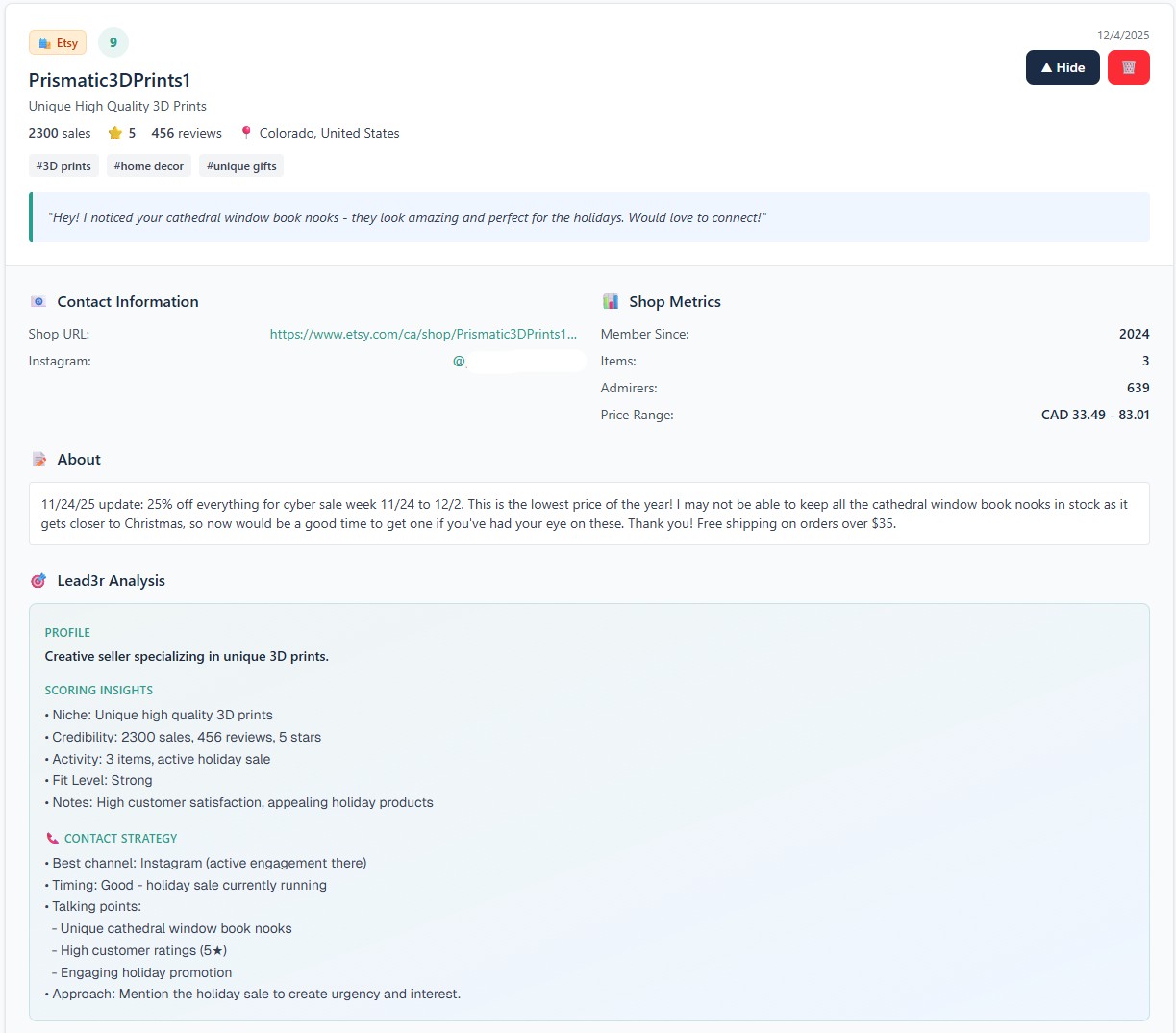Click the location pin icon
Screen dimensions: 1176x1033
tap(246, 133)
